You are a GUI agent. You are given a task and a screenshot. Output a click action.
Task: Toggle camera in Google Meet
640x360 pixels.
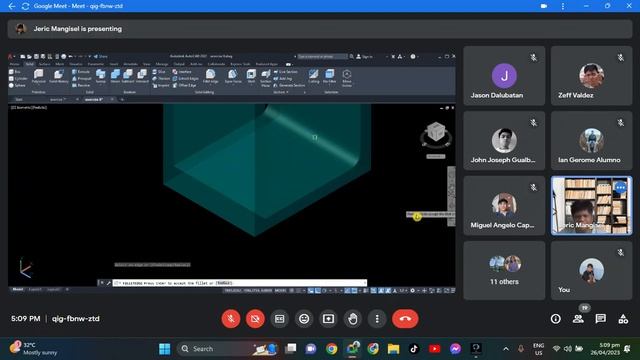(x=255, y=318)
